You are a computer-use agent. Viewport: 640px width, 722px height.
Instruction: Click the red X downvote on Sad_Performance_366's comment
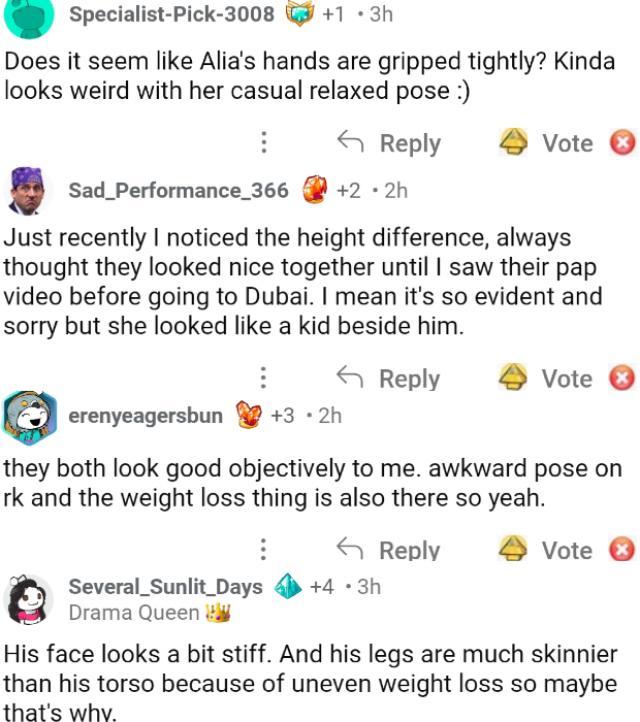coord(623,378)
